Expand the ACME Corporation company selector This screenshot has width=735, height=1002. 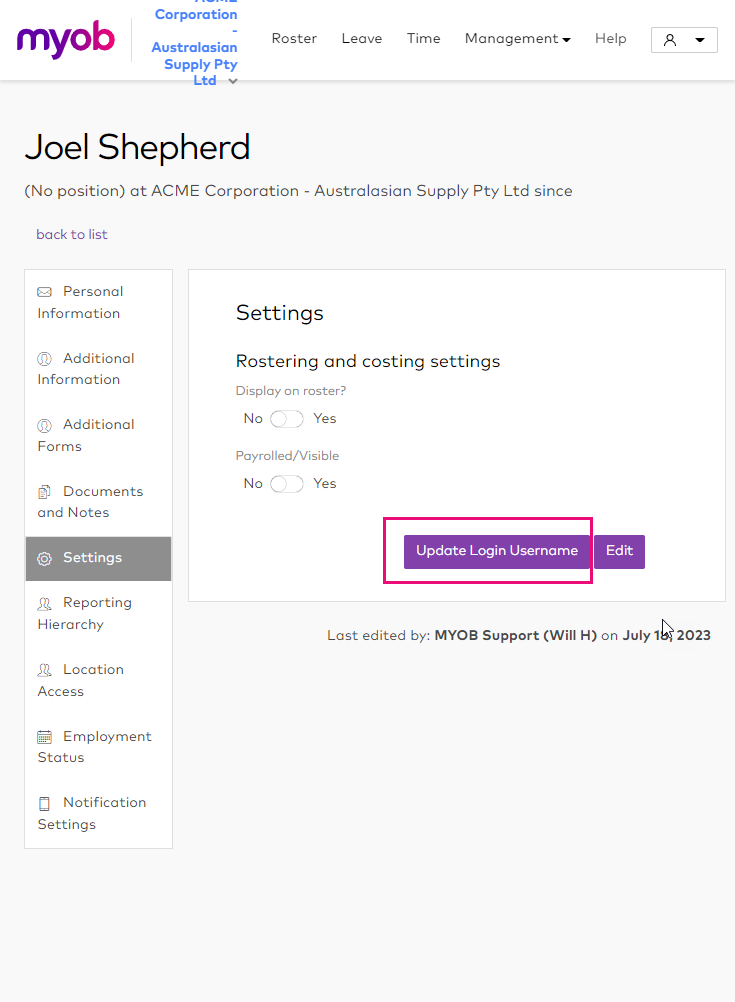pyautogui.click(x=233, y=81)
